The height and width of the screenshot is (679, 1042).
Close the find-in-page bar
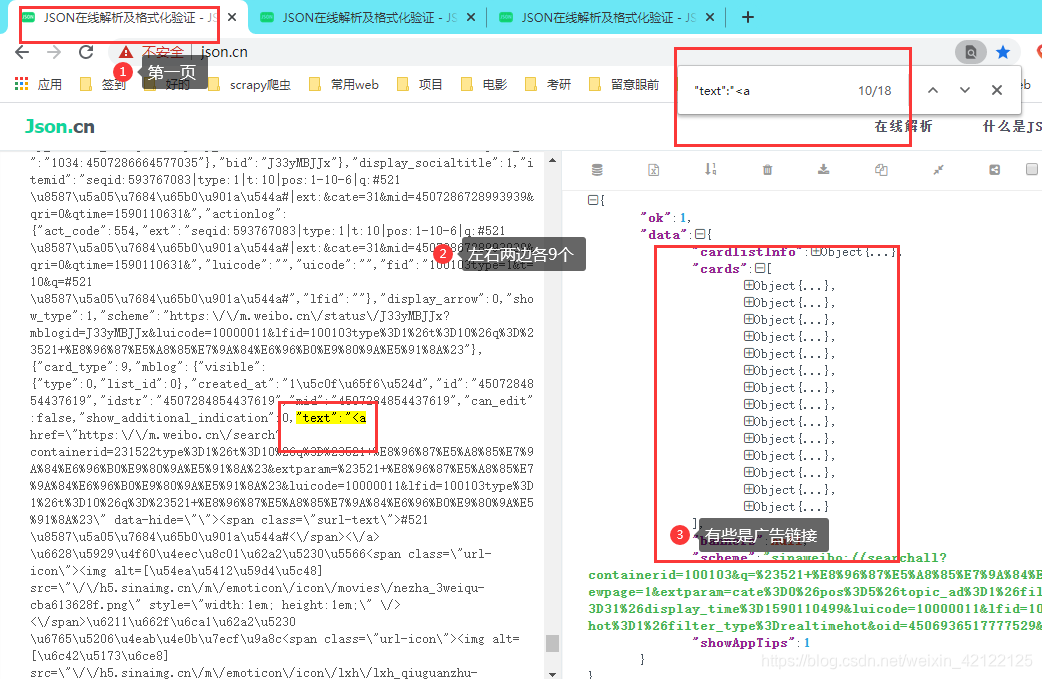click(997, 90)
